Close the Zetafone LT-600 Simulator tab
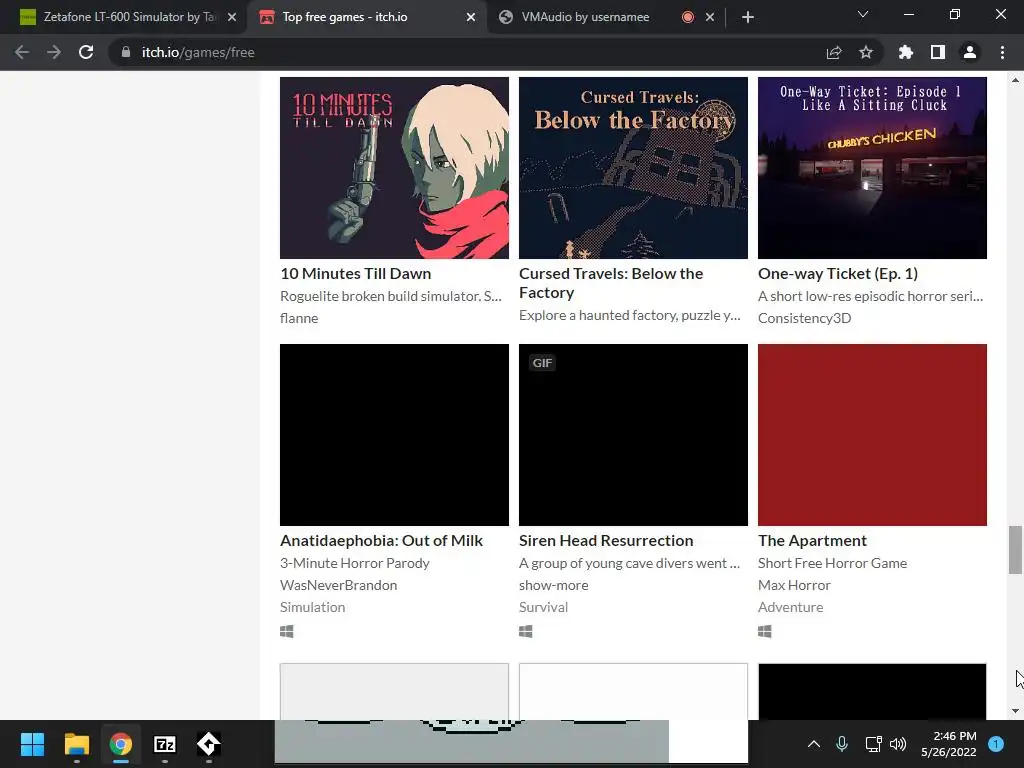This screenshot has height=768, width=1024. click(232, 17)
